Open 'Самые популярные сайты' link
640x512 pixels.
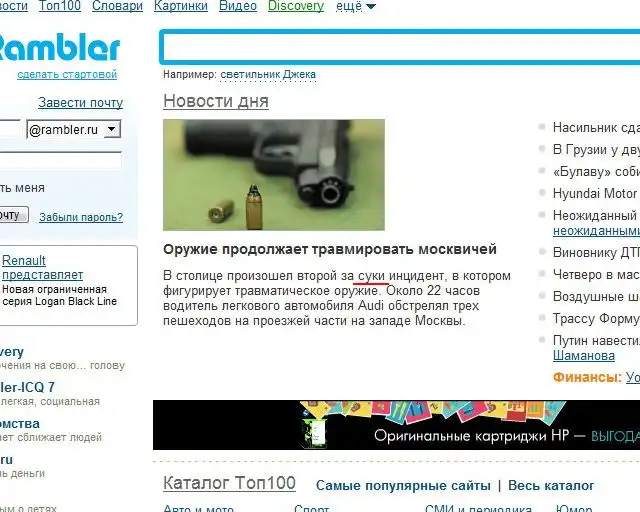[402, 485]
